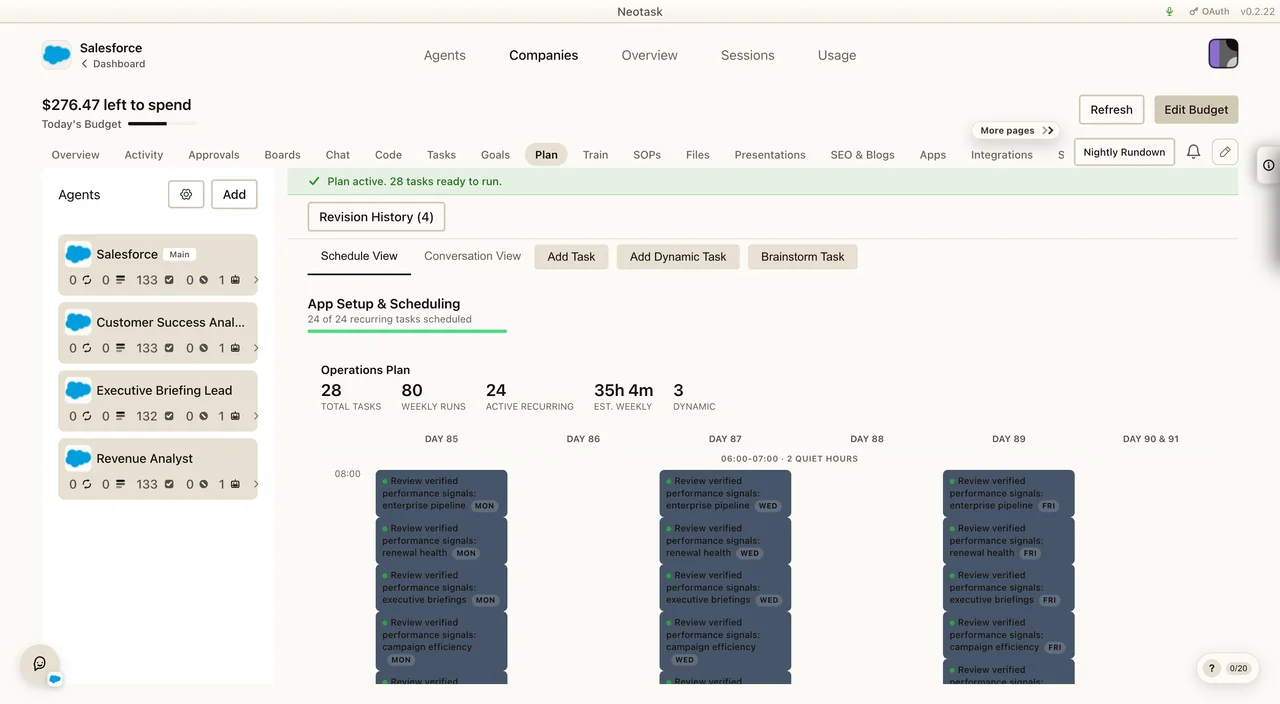Open the SOPs page tab
The height and width of the screenshot is (704, 1280).
tap(647, 155)
